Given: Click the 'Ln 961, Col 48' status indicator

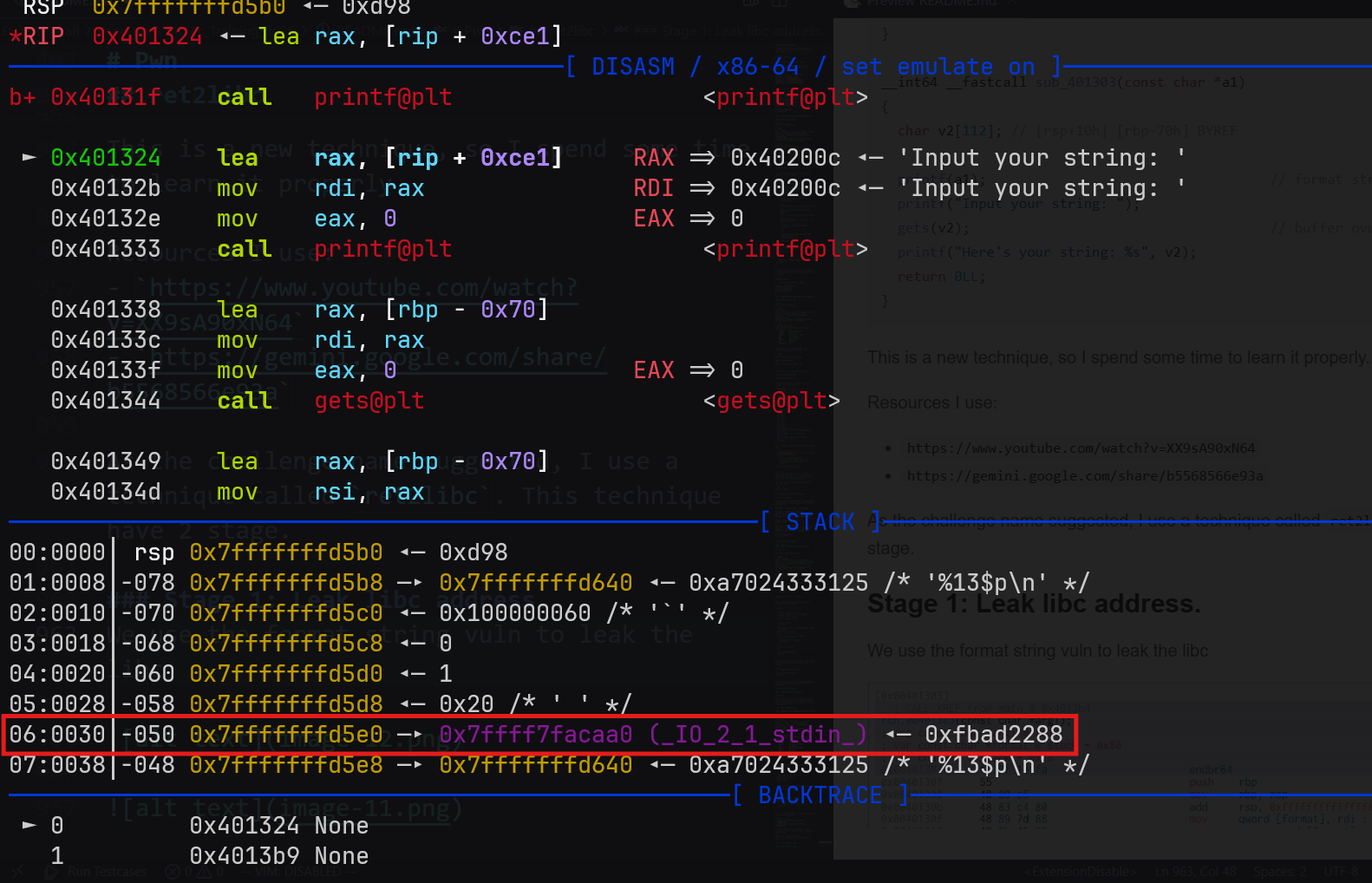Looking at the screenshot, I should click(1195, 872).
